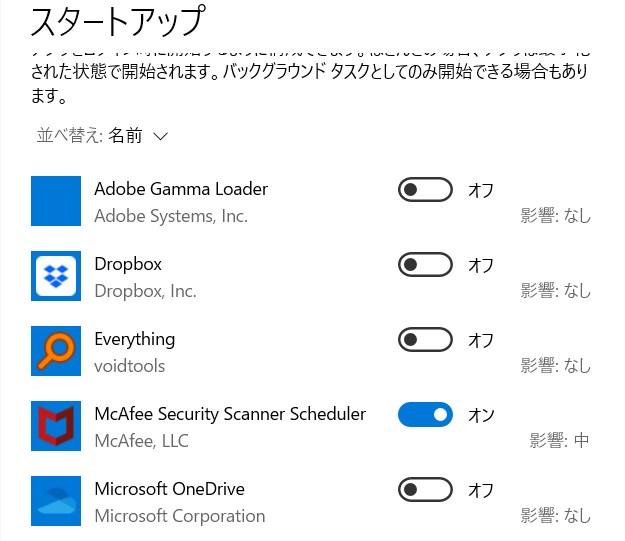The image size is (625, 541).
Task: Disable McAfee Security Scanner Scheduler startup
Action: (x=425, y=414)
